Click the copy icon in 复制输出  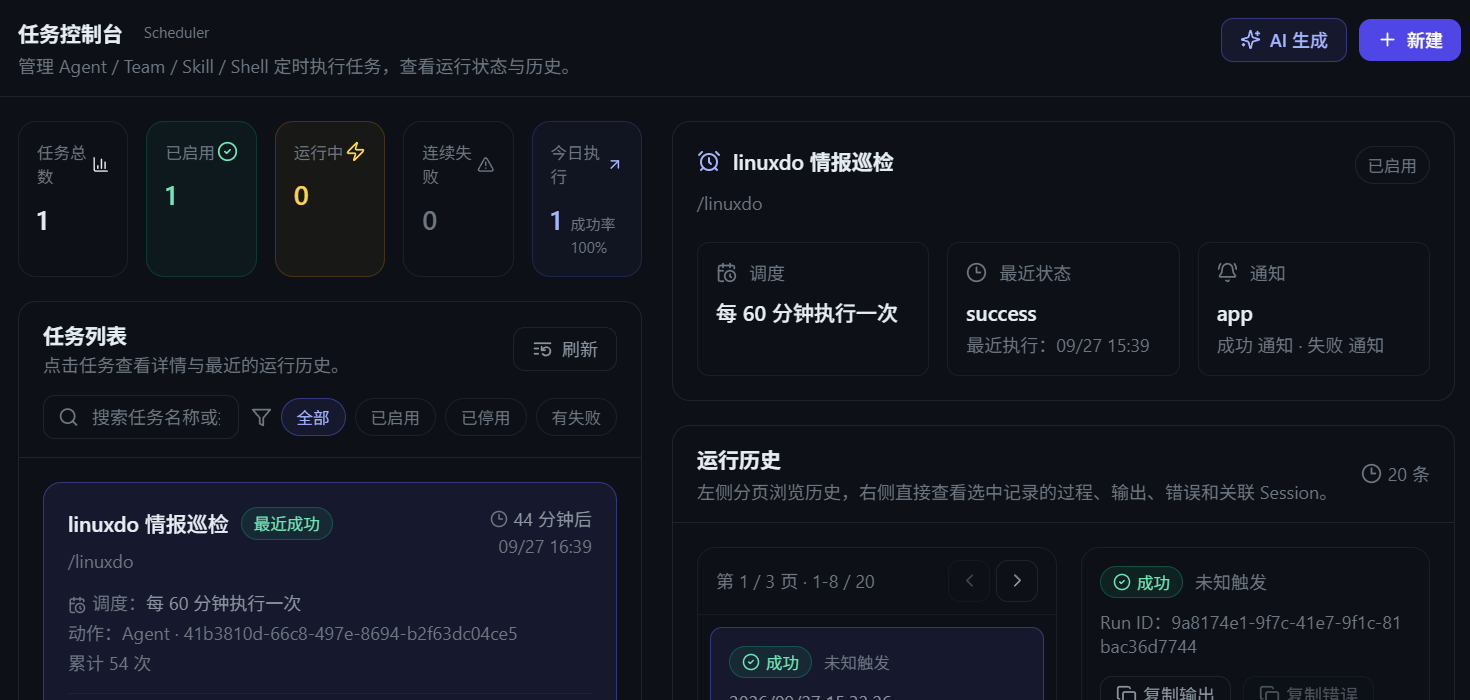click(x=1126, y=693)
